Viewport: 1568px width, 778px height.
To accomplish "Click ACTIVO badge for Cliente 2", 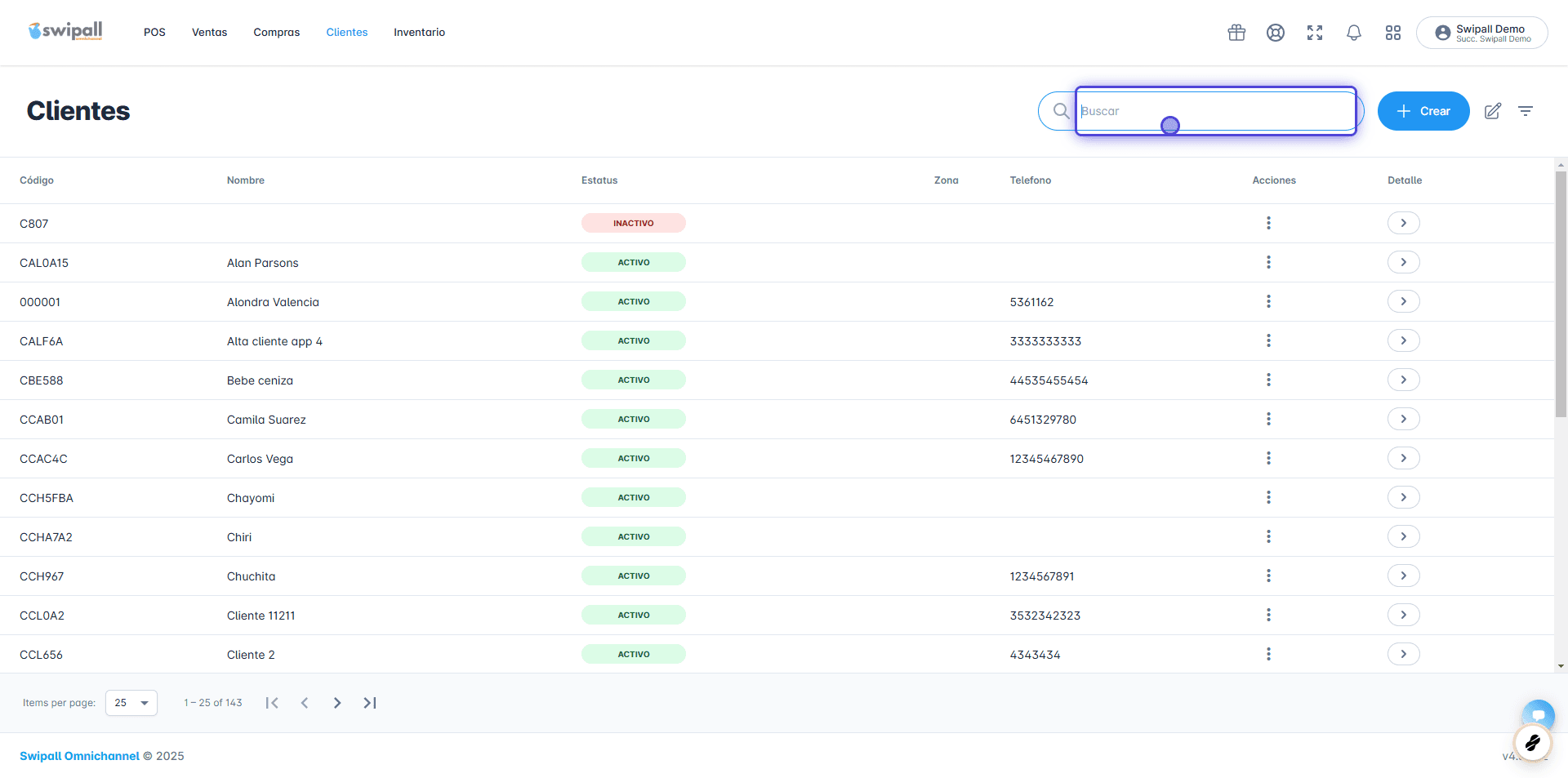I will tap(634, 654).
